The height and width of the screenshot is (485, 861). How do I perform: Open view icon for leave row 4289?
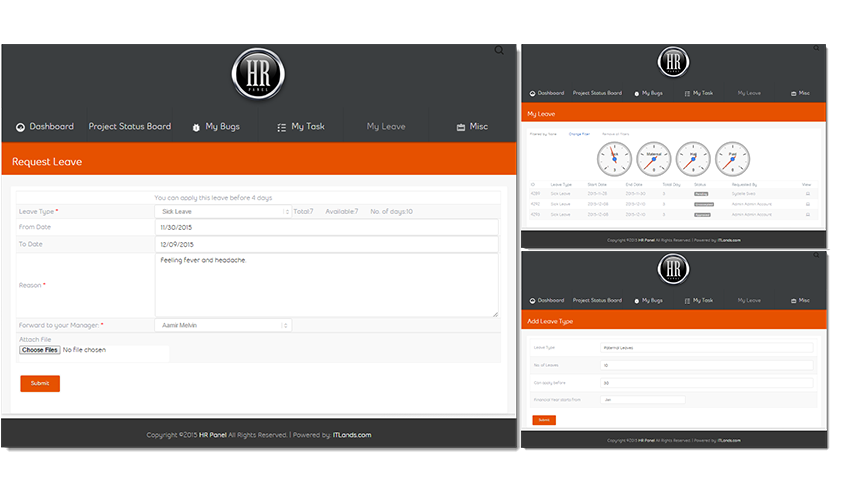(x=808, y=194)
